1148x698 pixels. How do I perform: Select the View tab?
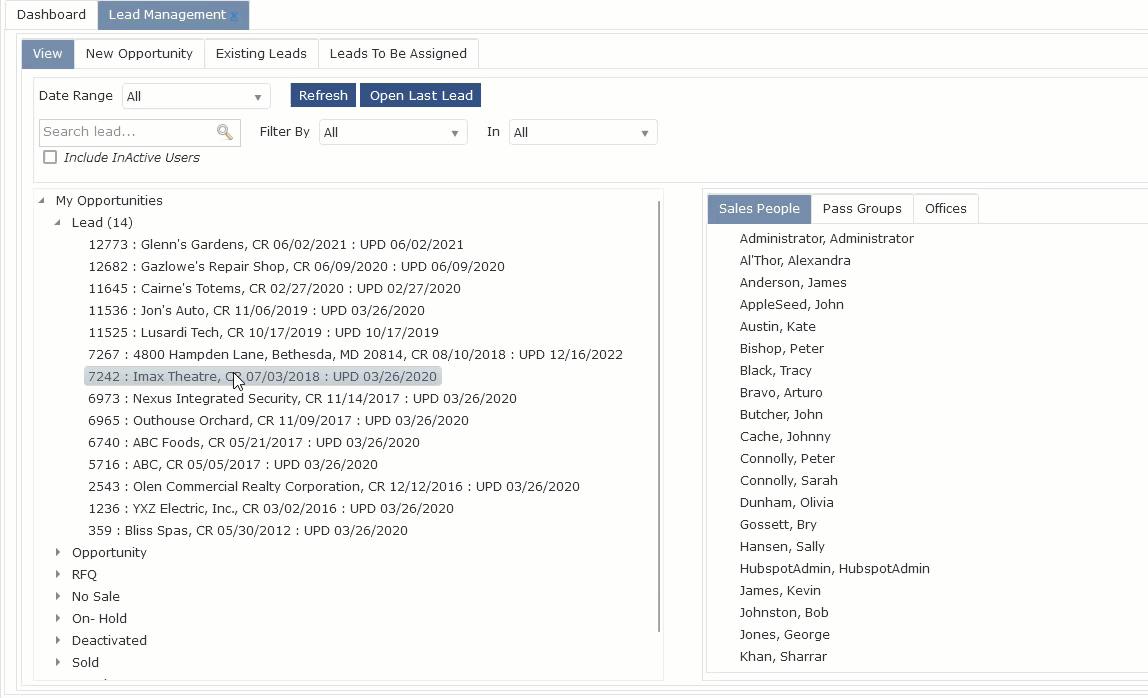point(48,53)
